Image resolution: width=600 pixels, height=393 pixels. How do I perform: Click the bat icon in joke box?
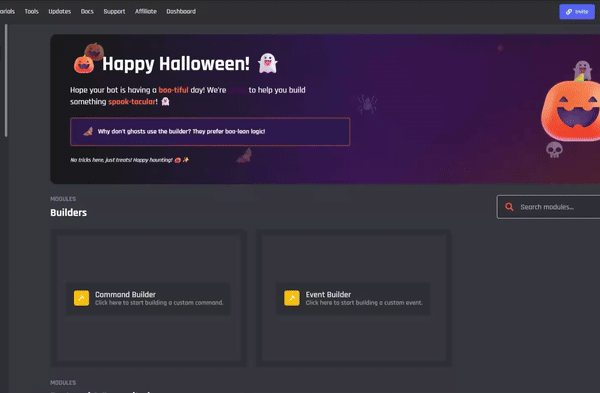[88, 132]
